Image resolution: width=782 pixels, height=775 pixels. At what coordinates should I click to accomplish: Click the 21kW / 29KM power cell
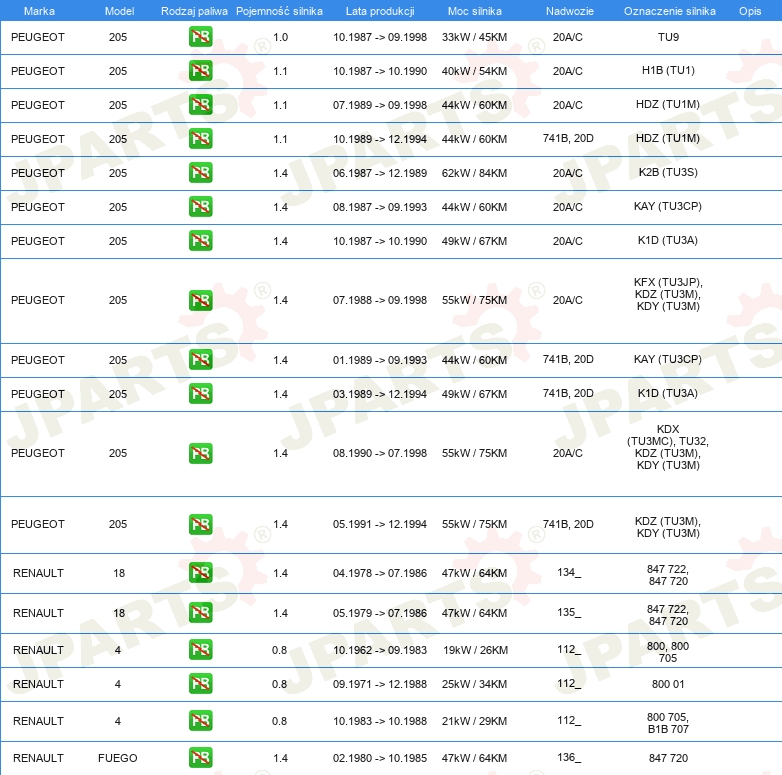point(474,721)
